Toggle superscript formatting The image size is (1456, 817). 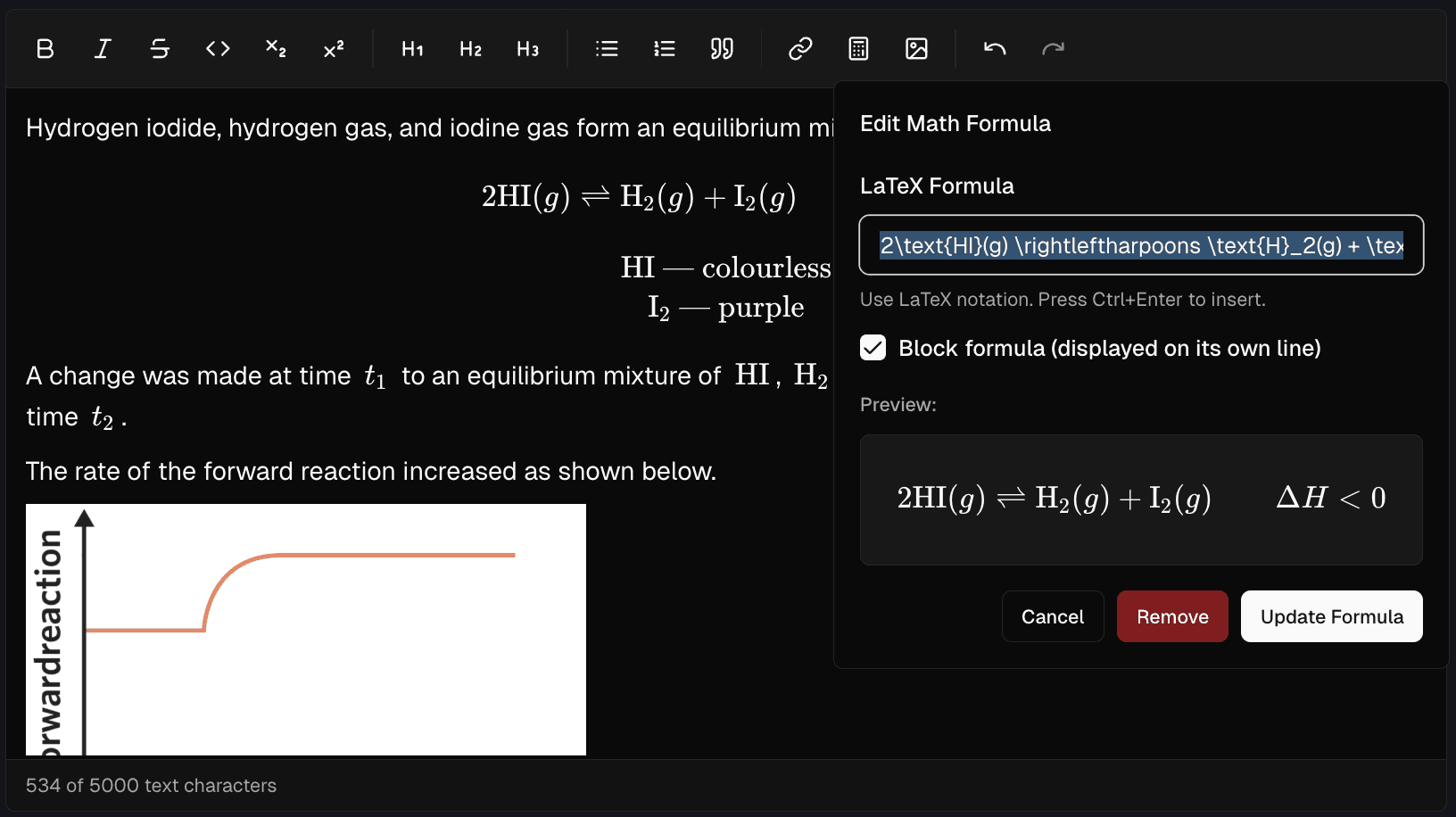click(332, 49)
